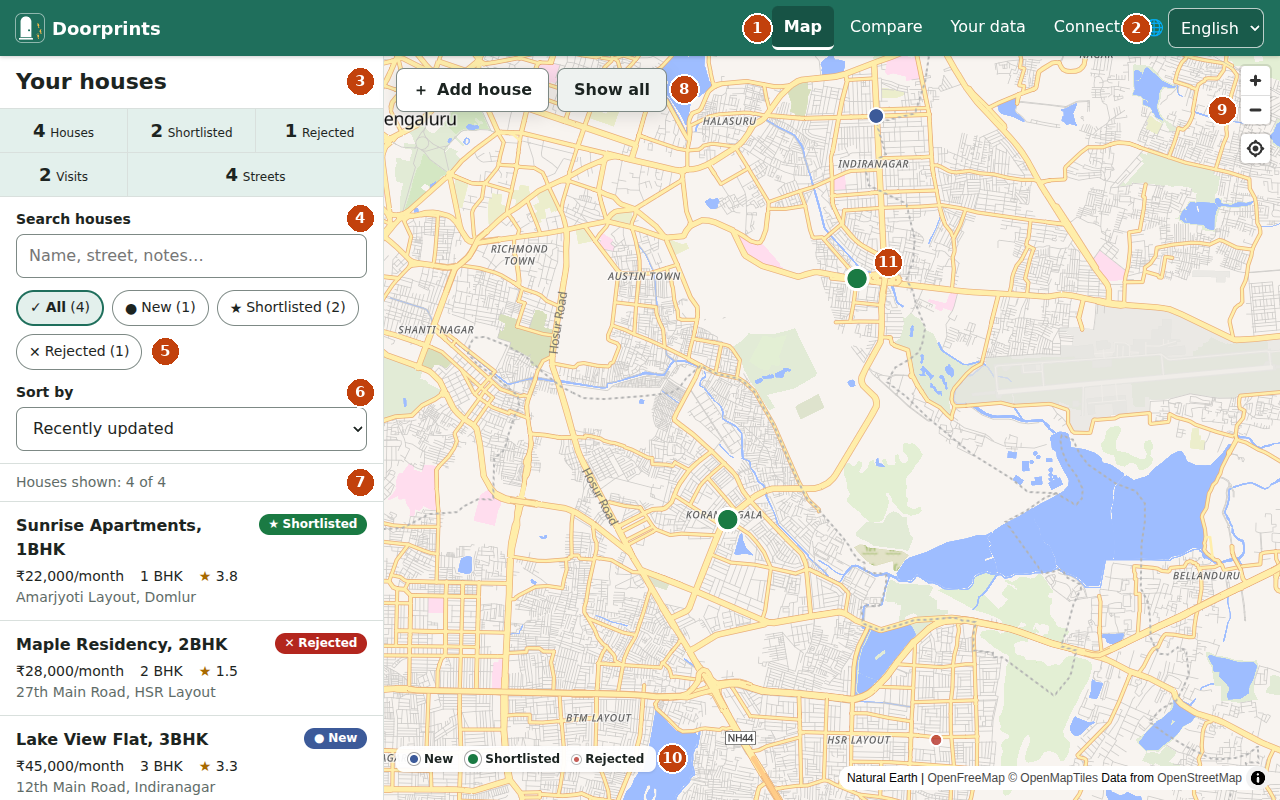Filter houses by Rejected (1)
The image size is (1280, 800).
[x=79, y=352]
